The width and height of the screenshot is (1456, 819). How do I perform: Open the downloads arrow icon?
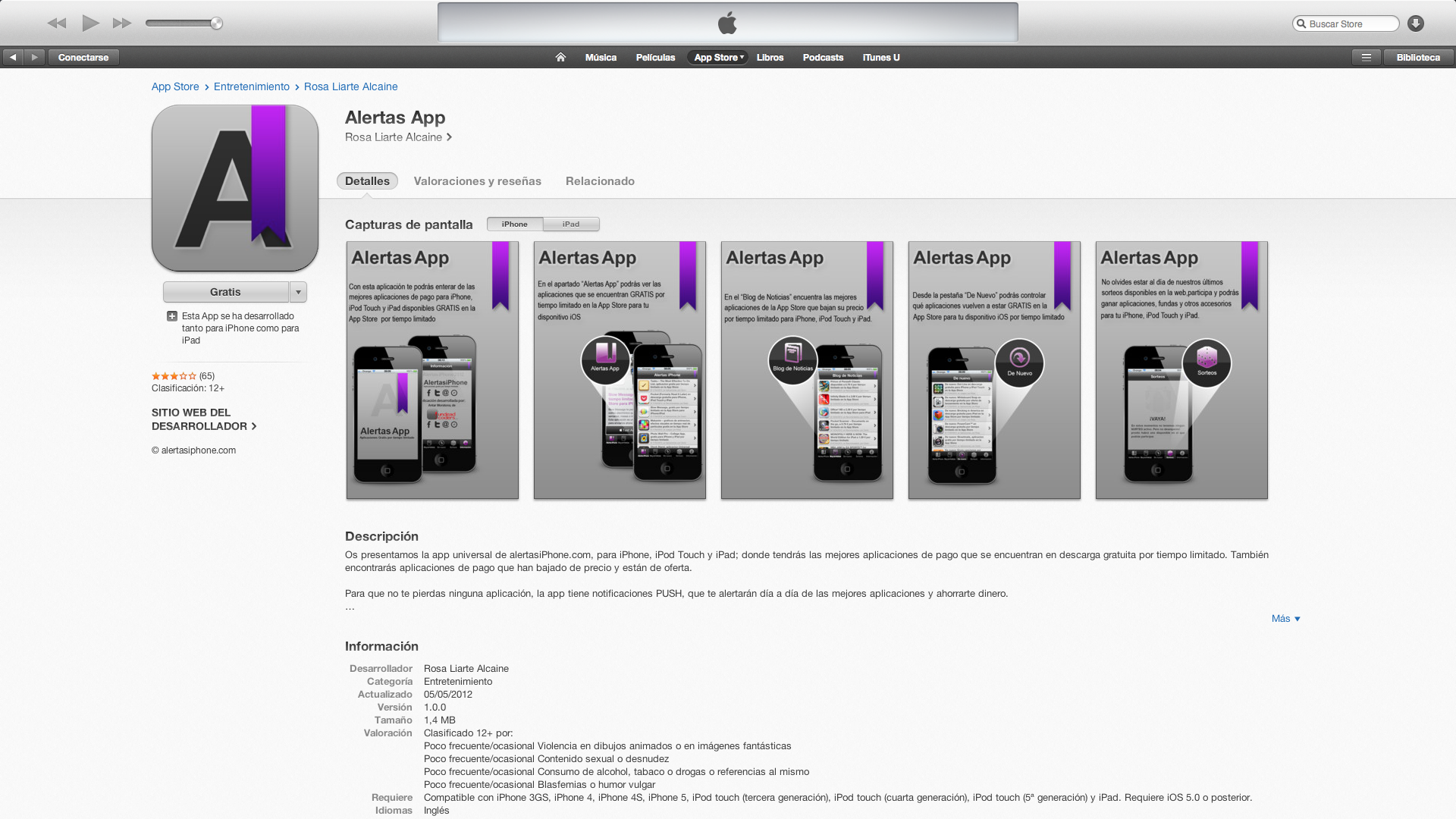click(x=1416, y=24)
